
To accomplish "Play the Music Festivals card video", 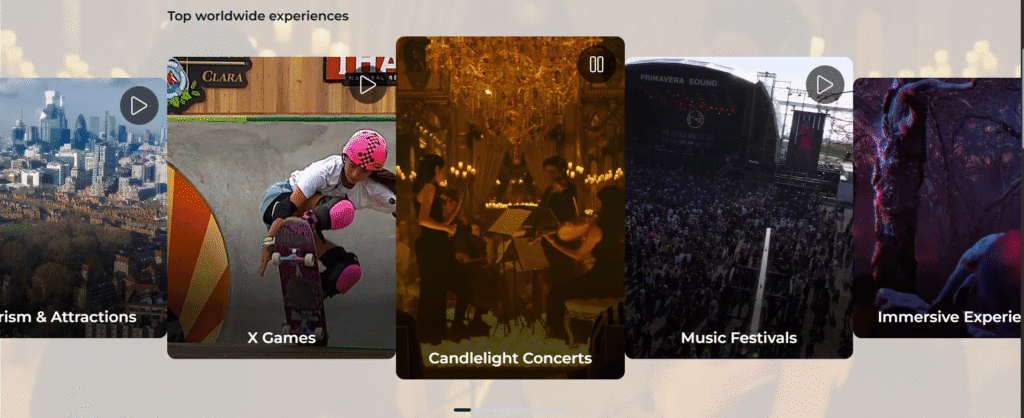I will [825, 84].
